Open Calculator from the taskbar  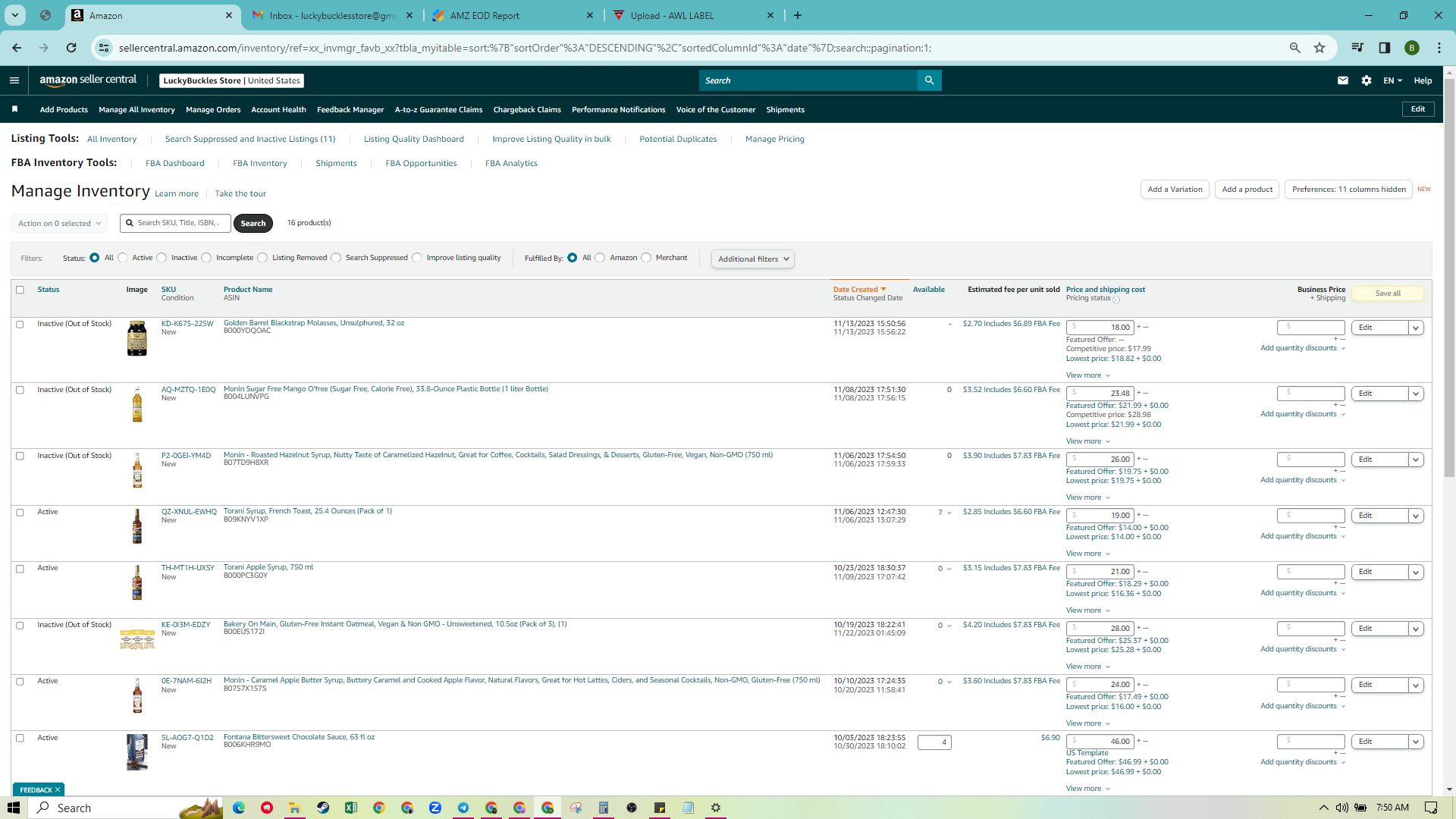coord(604,808)
